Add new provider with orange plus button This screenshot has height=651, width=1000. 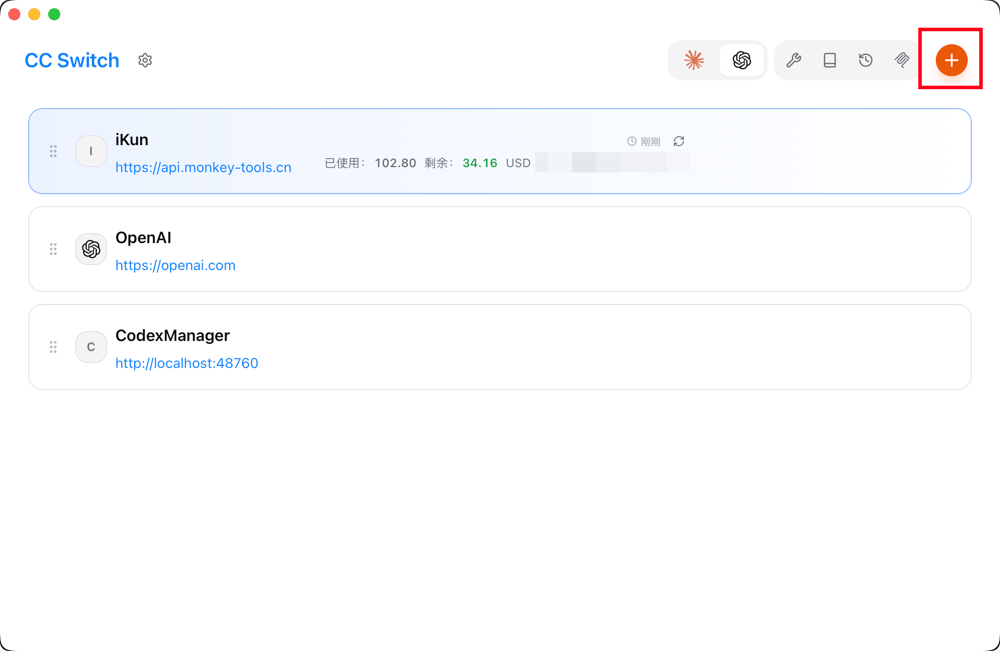(952, 60)
